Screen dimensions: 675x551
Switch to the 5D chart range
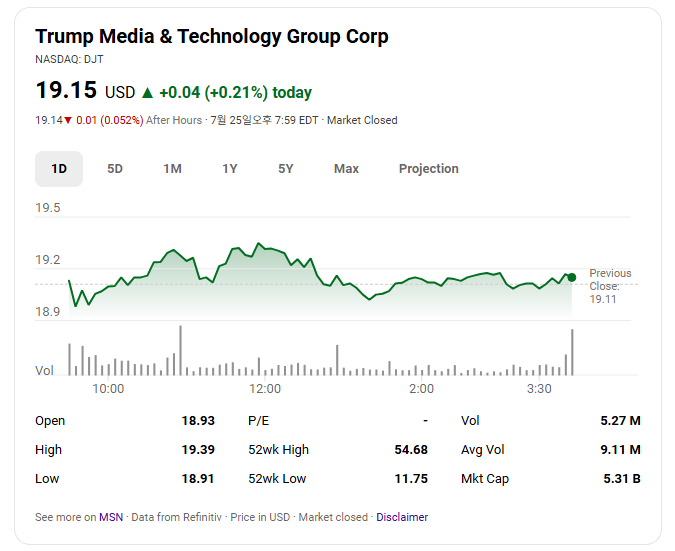pyautogui.click(x=115, y=169)
